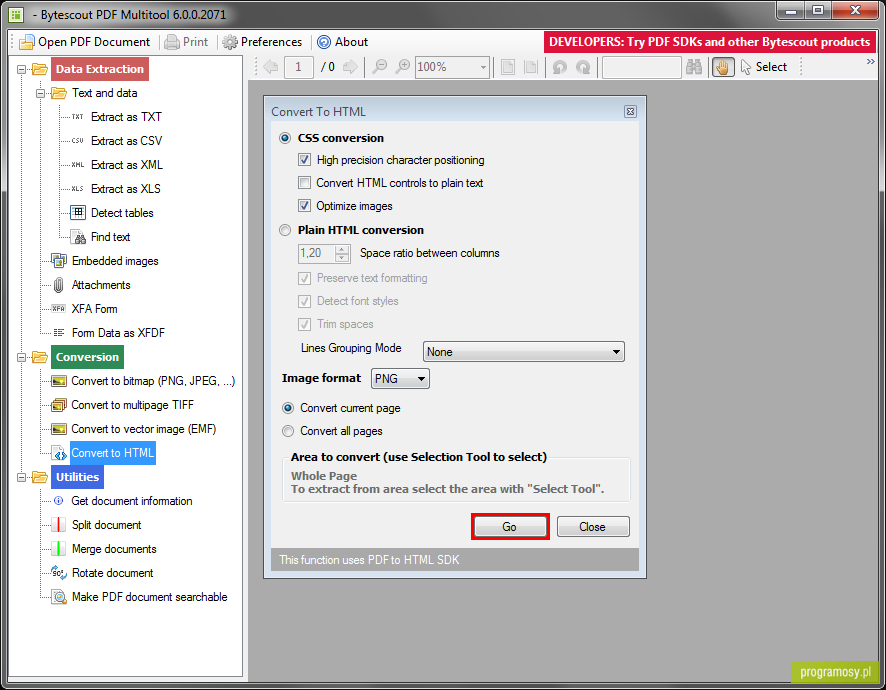Expand the toolbar overflow chevron

pos(871,62)
